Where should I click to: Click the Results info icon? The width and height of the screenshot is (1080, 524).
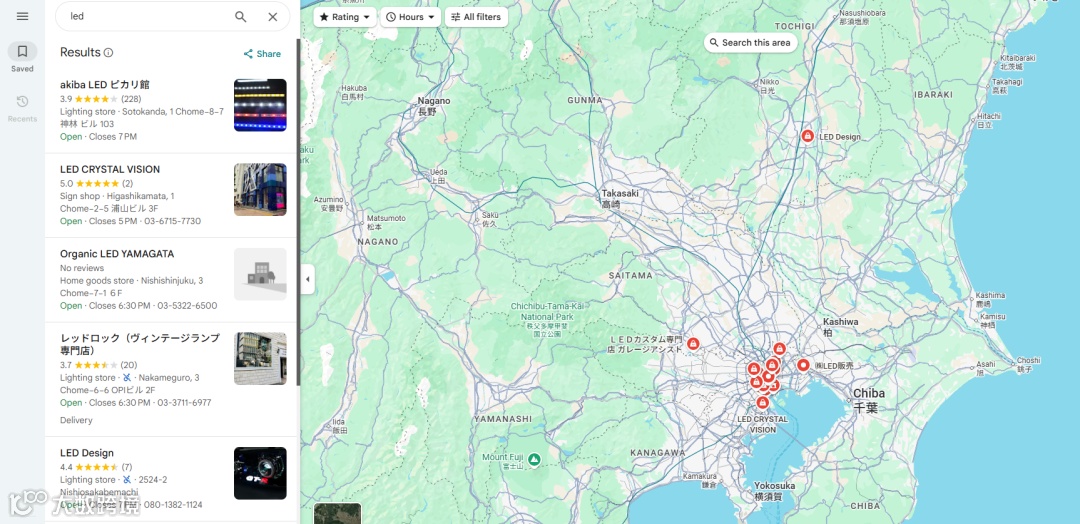[108, 52]
